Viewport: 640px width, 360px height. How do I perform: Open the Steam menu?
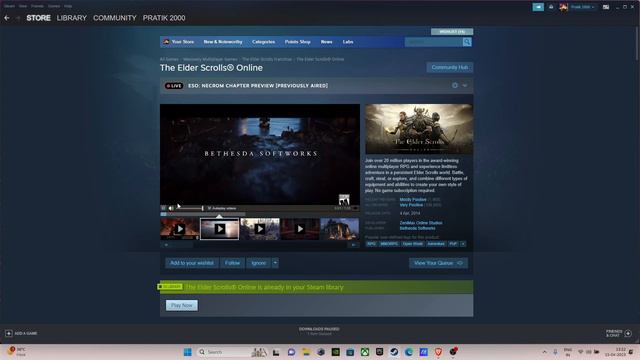[x=9, y=6]
